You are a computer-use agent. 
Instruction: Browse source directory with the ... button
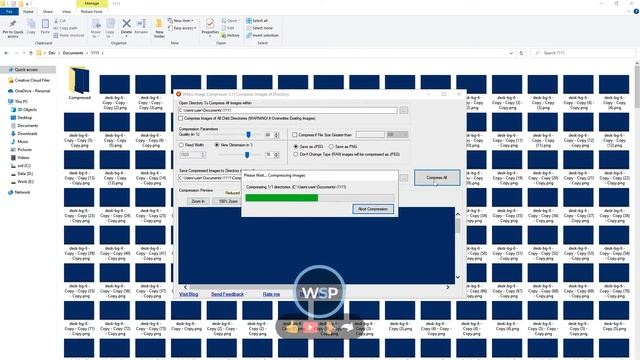coord(403,110)
